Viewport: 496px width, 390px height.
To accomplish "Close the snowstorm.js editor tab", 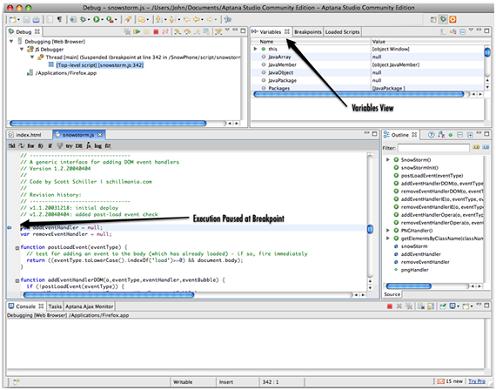I will click(x=100, y=135).
